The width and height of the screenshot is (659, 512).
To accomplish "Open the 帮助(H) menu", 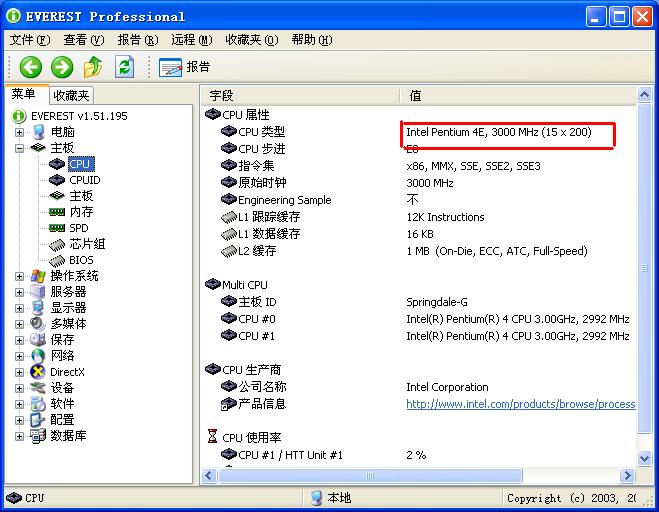I will [x=312, y=40].
